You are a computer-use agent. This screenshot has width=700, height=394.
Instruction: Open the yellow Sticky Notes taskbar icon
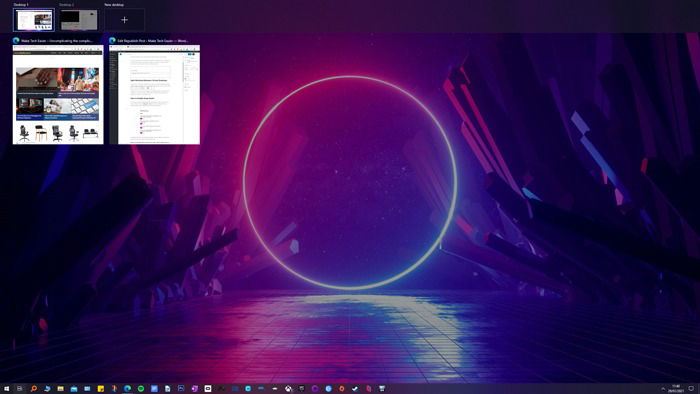(x=101, y=389)
